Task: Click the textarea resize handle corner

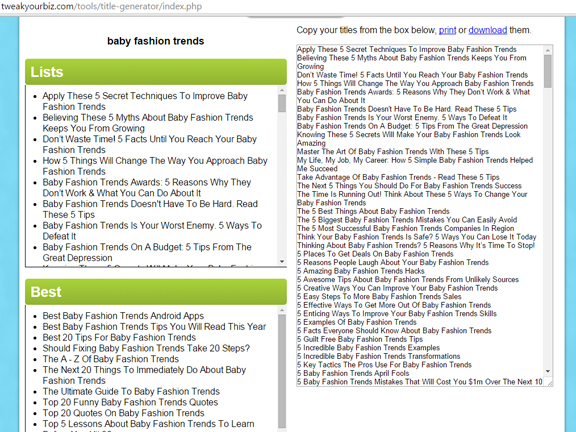Action: [550, 383]
